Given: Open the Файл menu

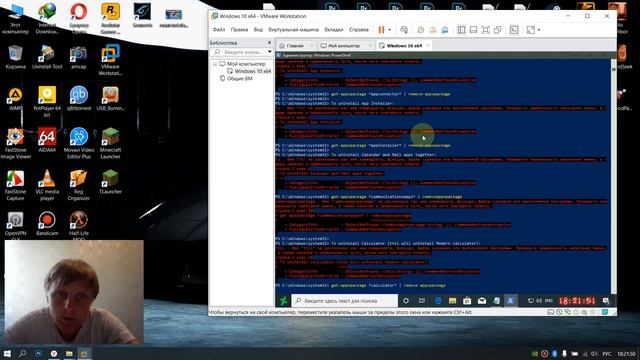Looking at the screenshot, I should coord(219,30).
